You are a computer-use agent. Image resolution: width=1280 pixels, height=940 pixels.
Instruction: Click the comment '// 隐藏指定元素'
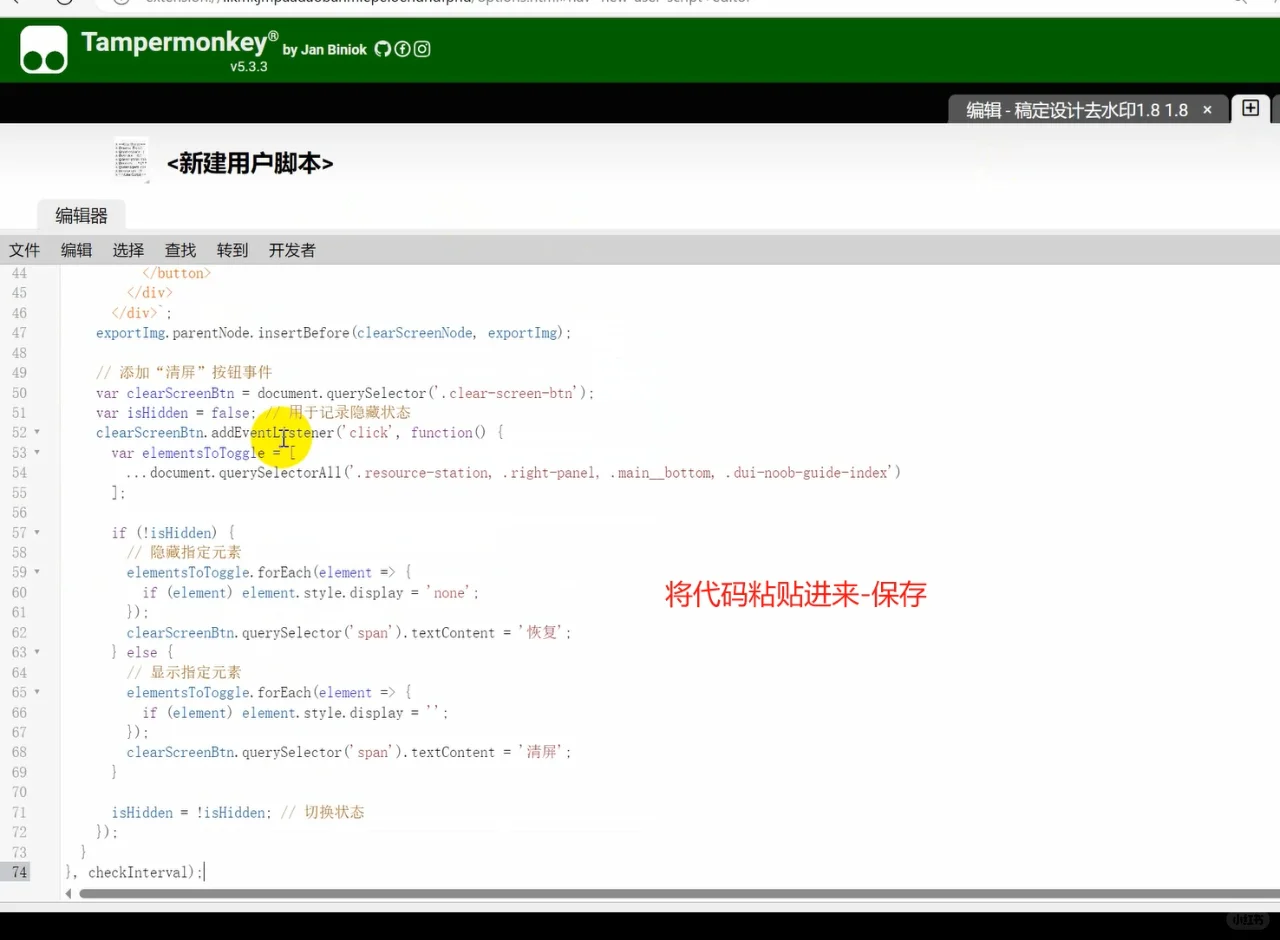tap(184, 553)
